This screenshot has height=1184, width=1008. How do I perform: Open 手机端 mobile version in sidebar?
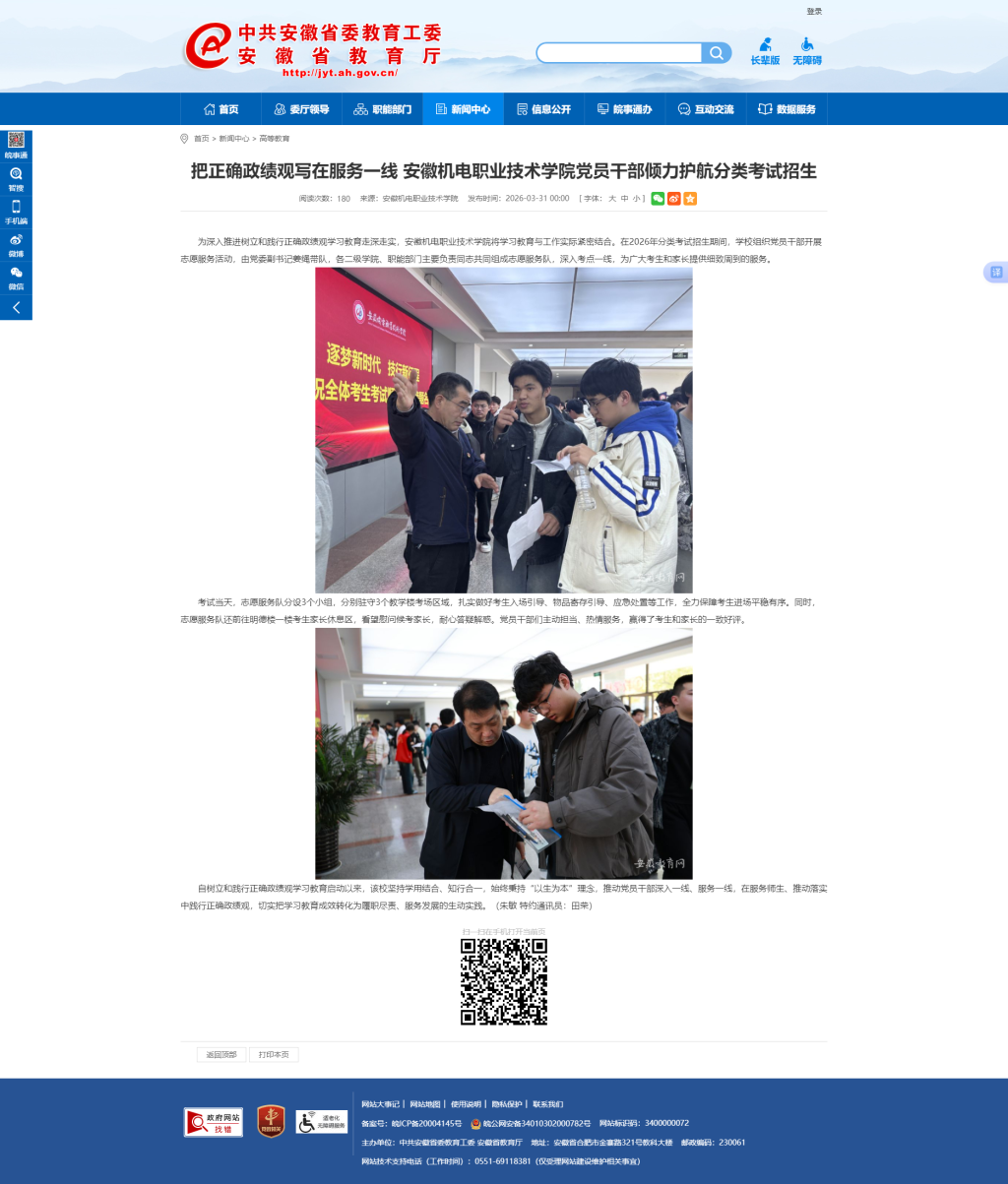click(x=16, y=212)
